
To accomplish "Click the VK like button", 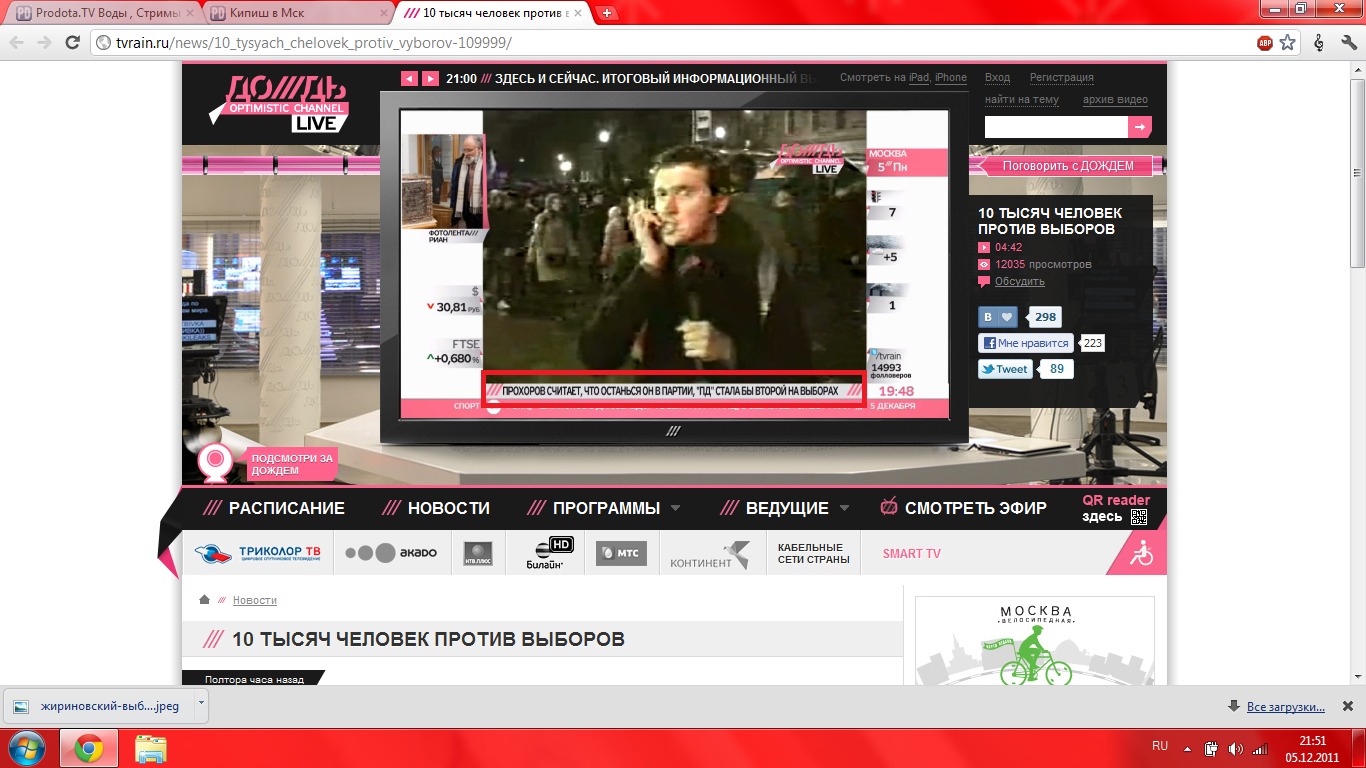I will pyautogui.click(x=997, y=317).
